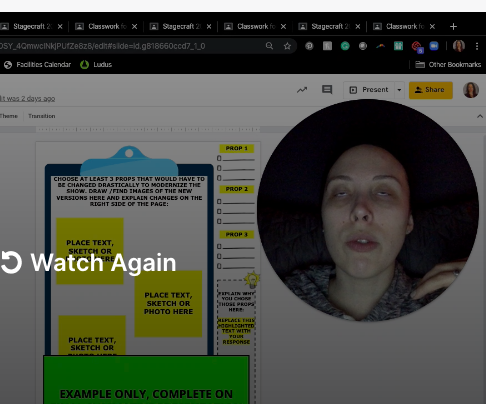Select the PROP 1 label

pyautogui.click(x=237, y=148)
